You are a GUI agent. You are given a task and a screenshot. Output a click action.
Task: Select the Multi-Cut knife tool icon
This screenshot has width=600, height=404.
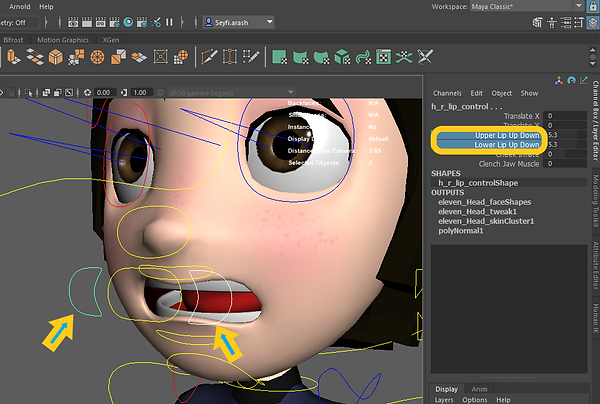209,57
